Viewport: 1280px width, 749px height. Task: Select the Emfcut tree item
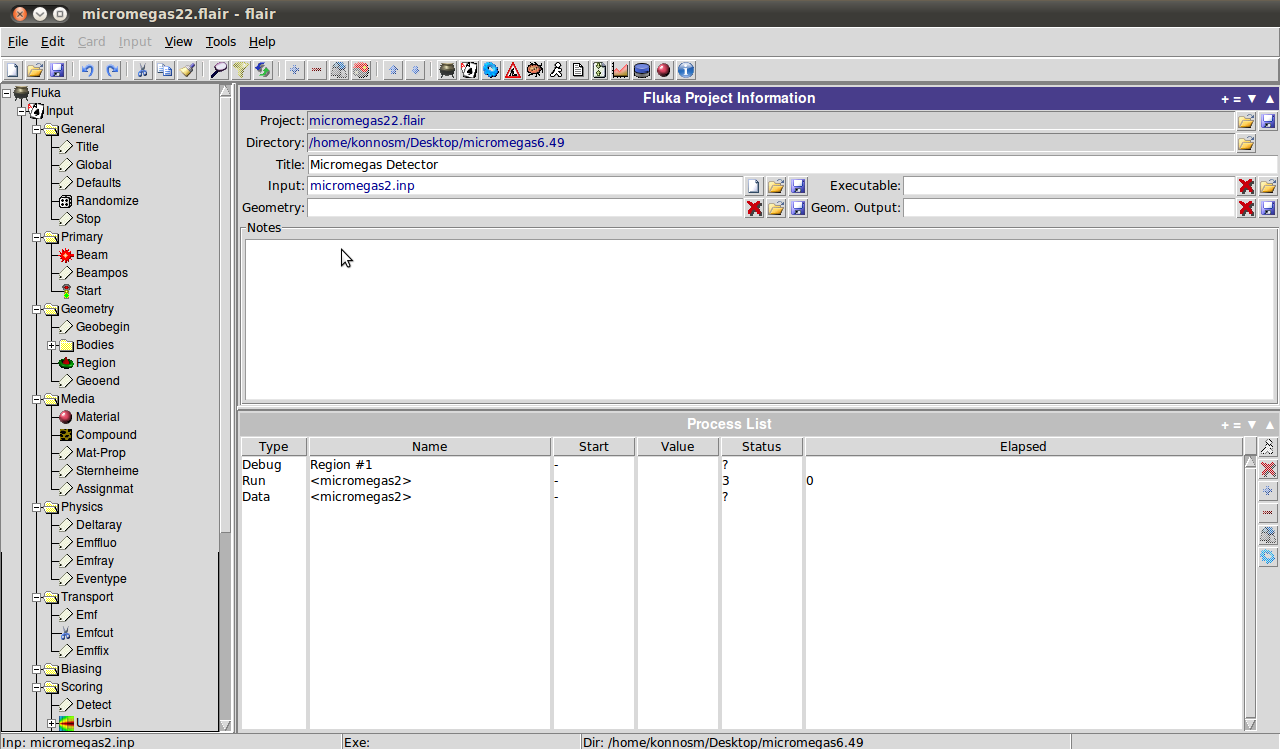(94, 633)
